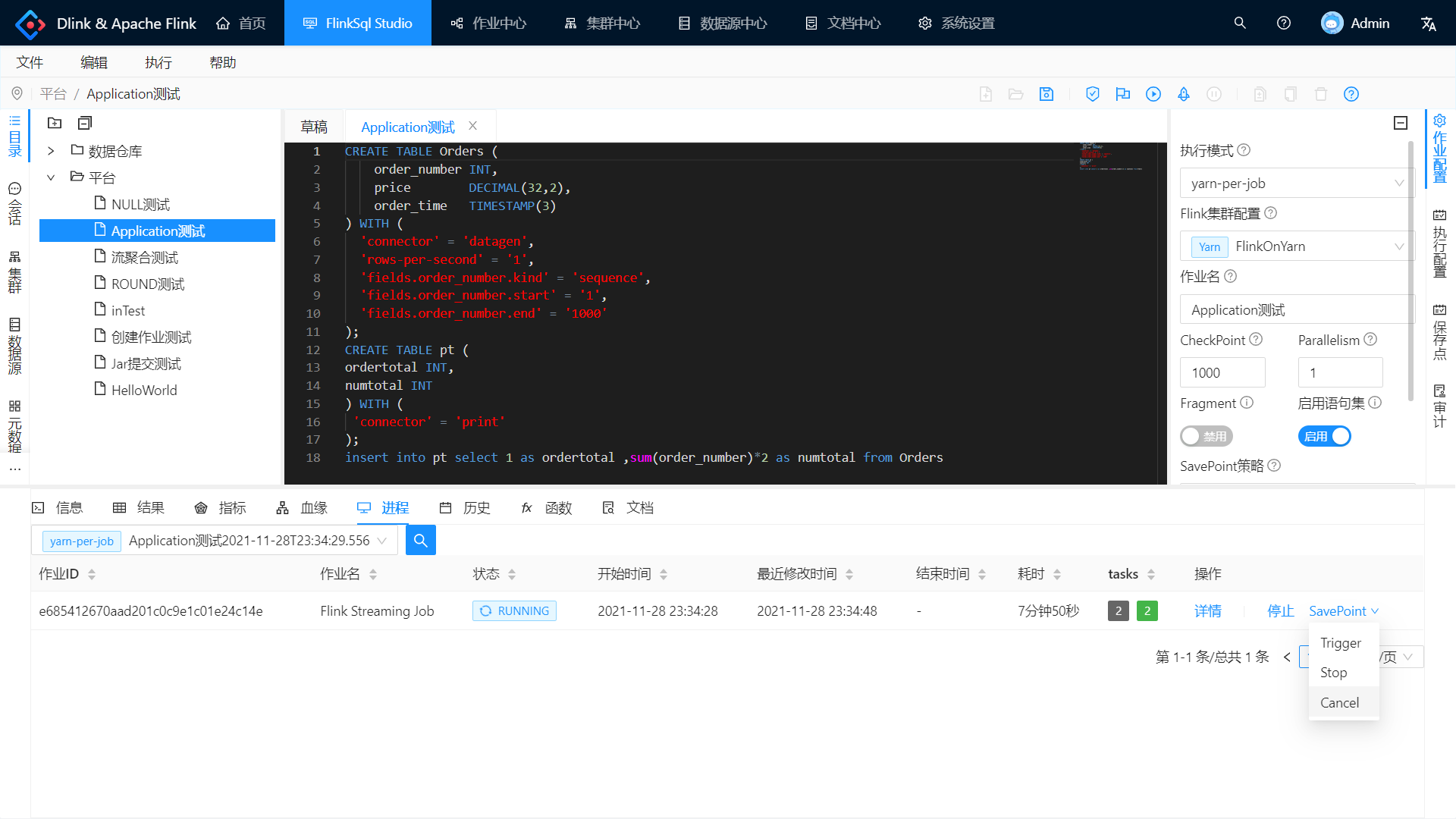Click the save/download icon in toolbar
Screen dimensions: 1456x819
click(x=1046, y=94)
